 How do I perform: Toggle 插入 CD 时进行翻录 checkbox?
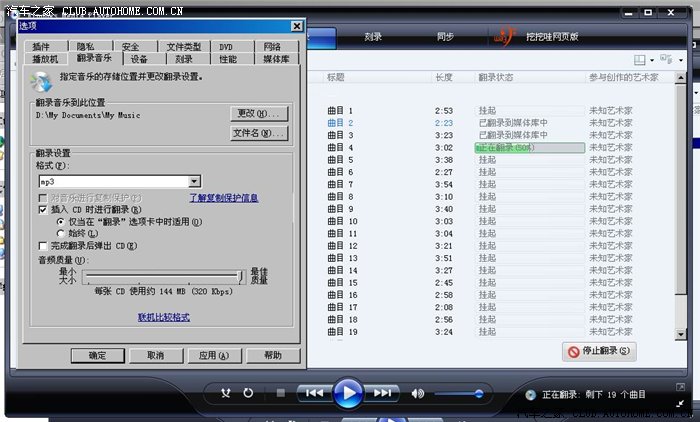pyautogui.click(x=43, y=210)
